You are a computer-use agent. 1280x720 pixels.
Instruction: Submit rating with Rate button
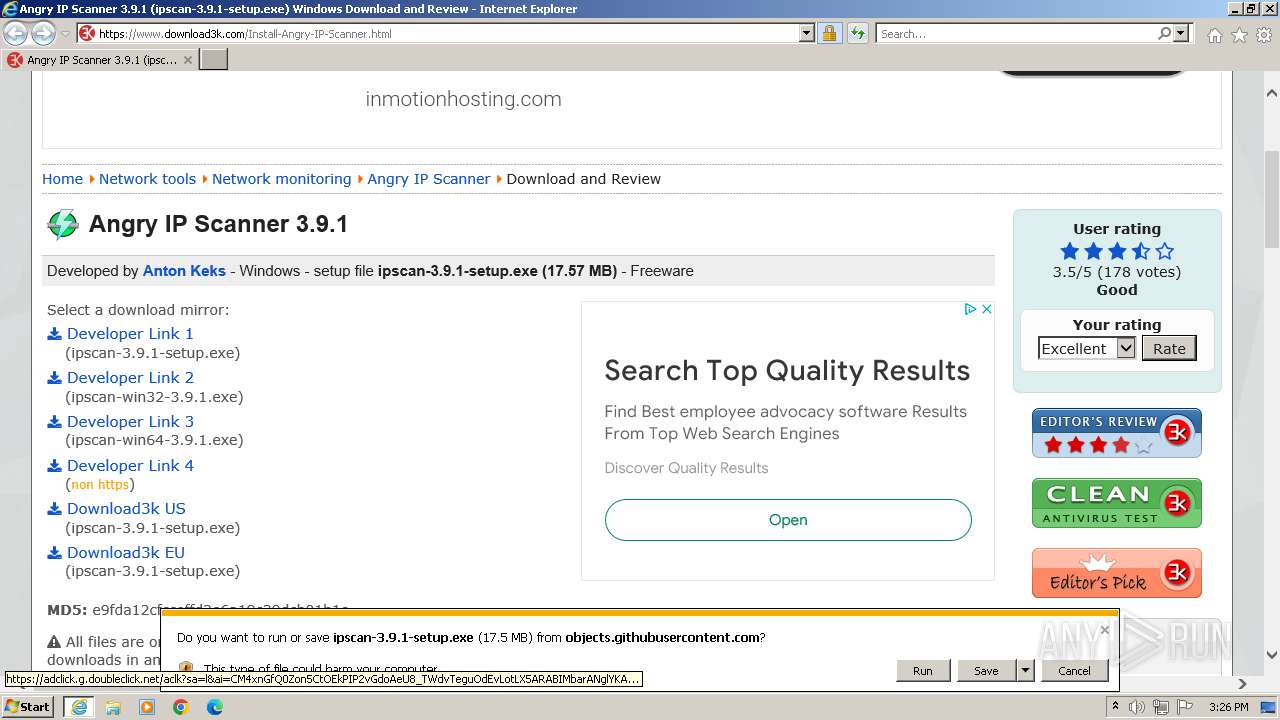tap(1169, 348)
